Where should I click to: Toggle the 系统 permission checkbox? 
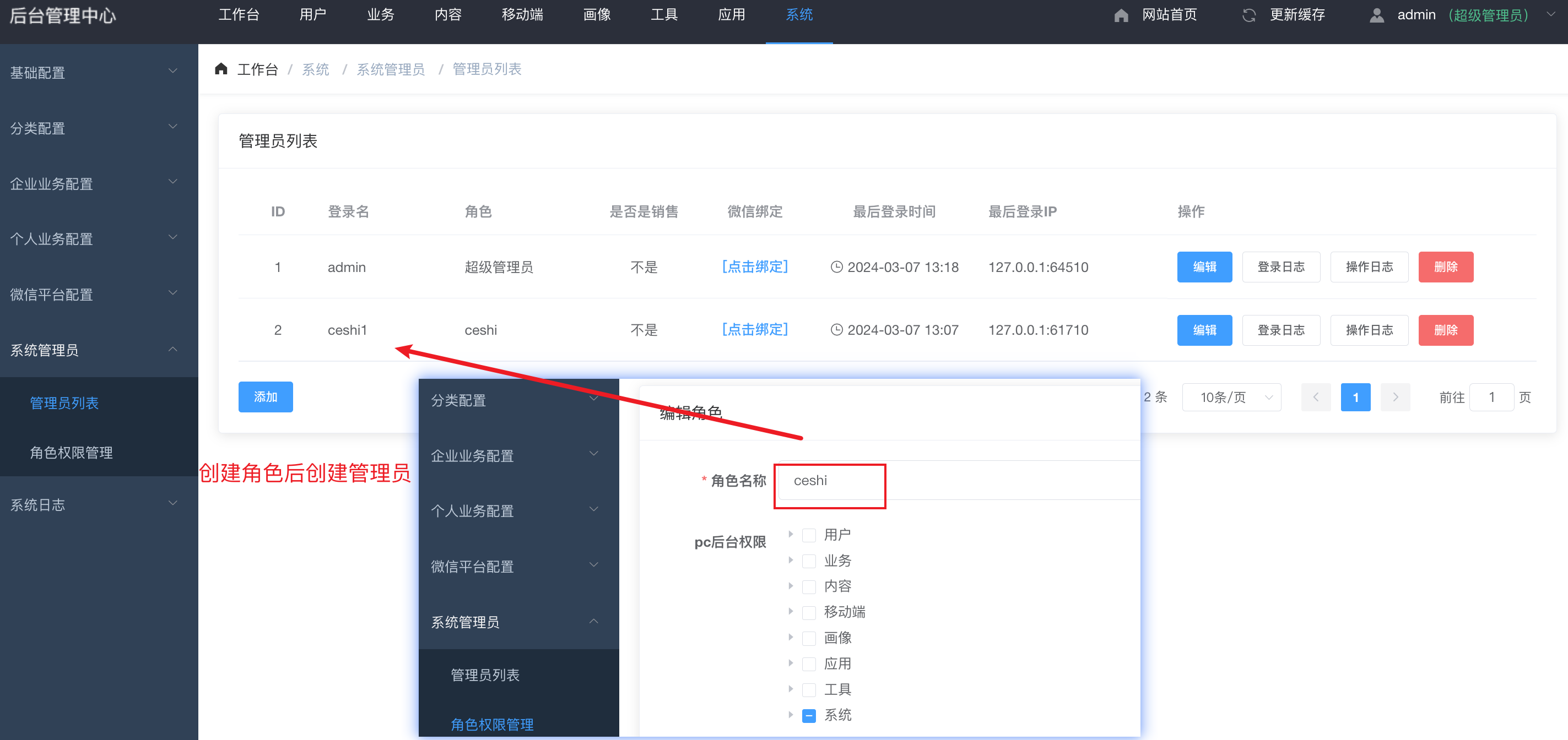[809, 716]
